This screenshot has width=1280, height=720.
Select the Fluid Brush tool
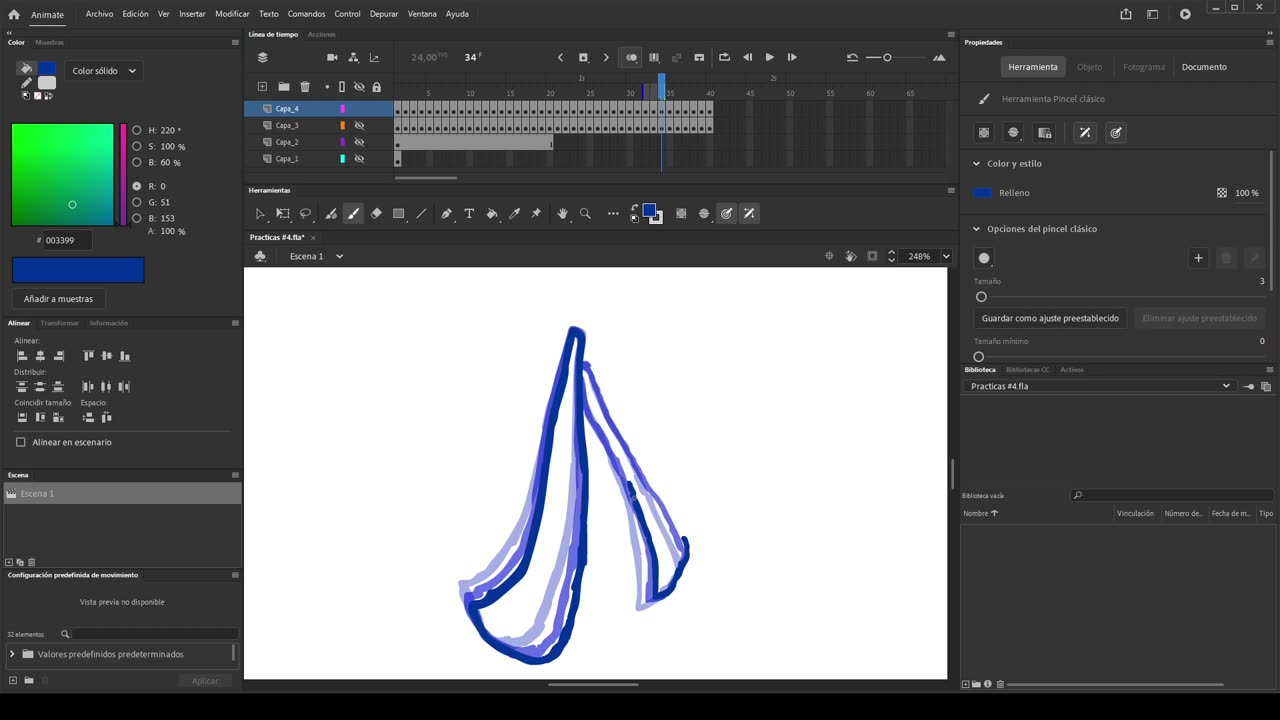(331, 213)
